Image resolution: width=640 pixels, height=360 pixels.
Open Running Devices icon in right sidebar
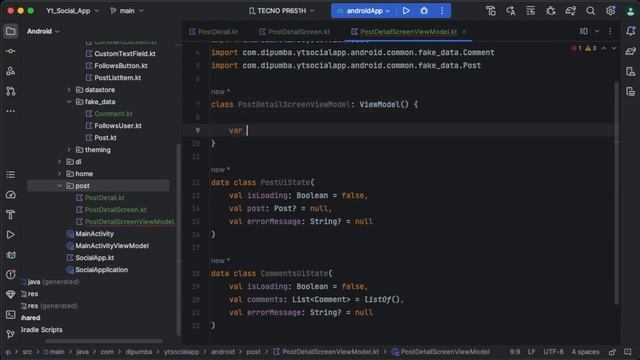[631, 91]
